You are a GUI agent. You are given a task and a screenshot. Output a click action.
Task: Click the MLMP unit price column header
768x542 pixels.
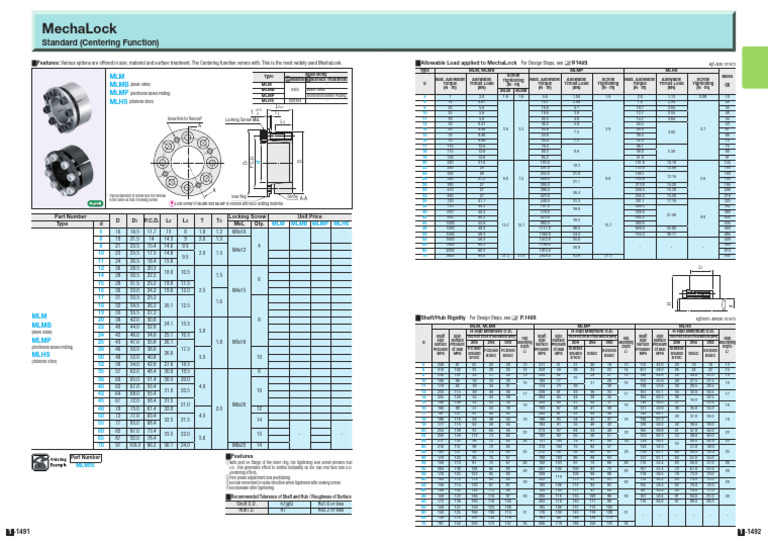320,224
